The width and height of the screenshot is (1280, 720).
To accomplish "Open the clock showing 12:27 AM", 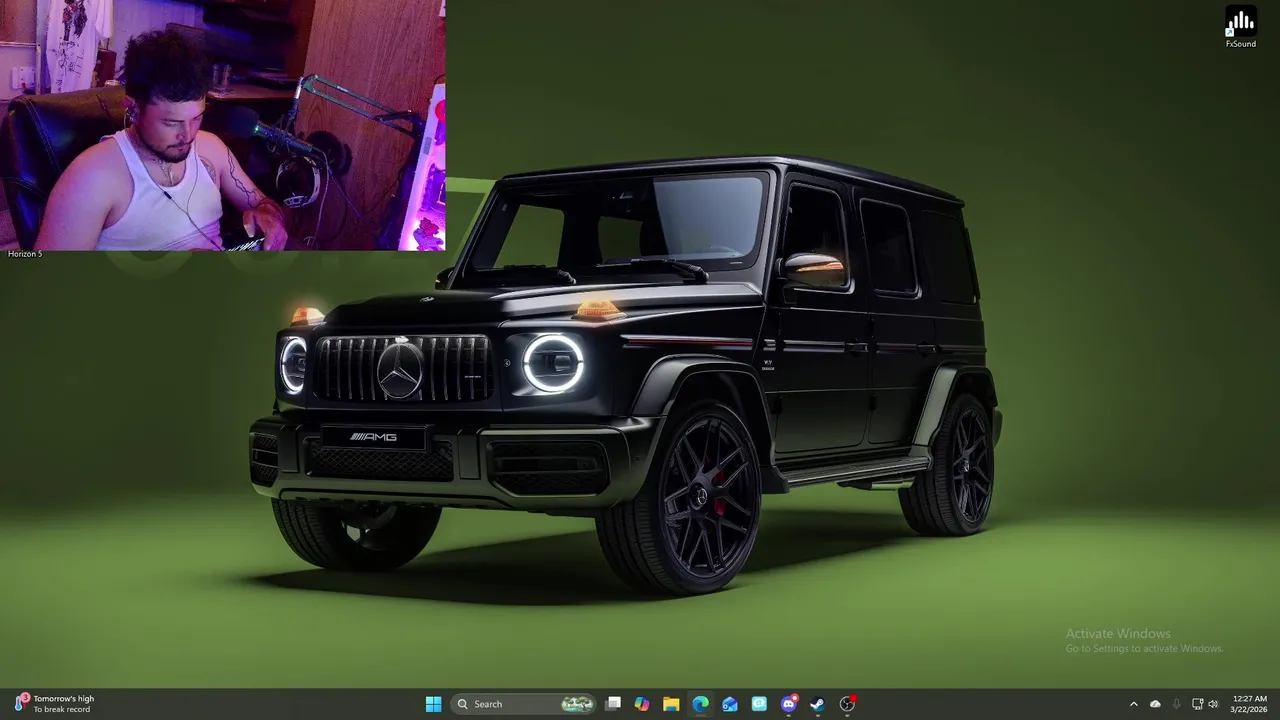I will pos(1249,704).
